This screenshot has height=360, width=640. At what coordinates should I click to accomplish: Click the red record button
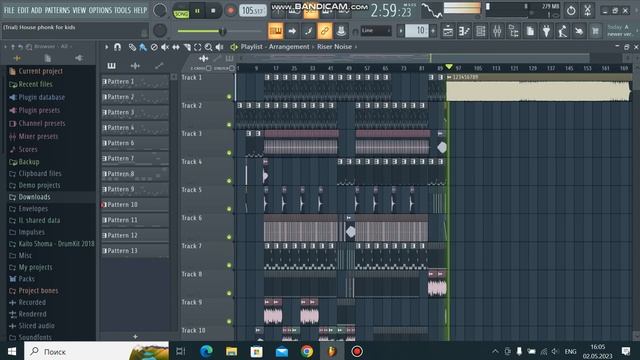(231, 11)
